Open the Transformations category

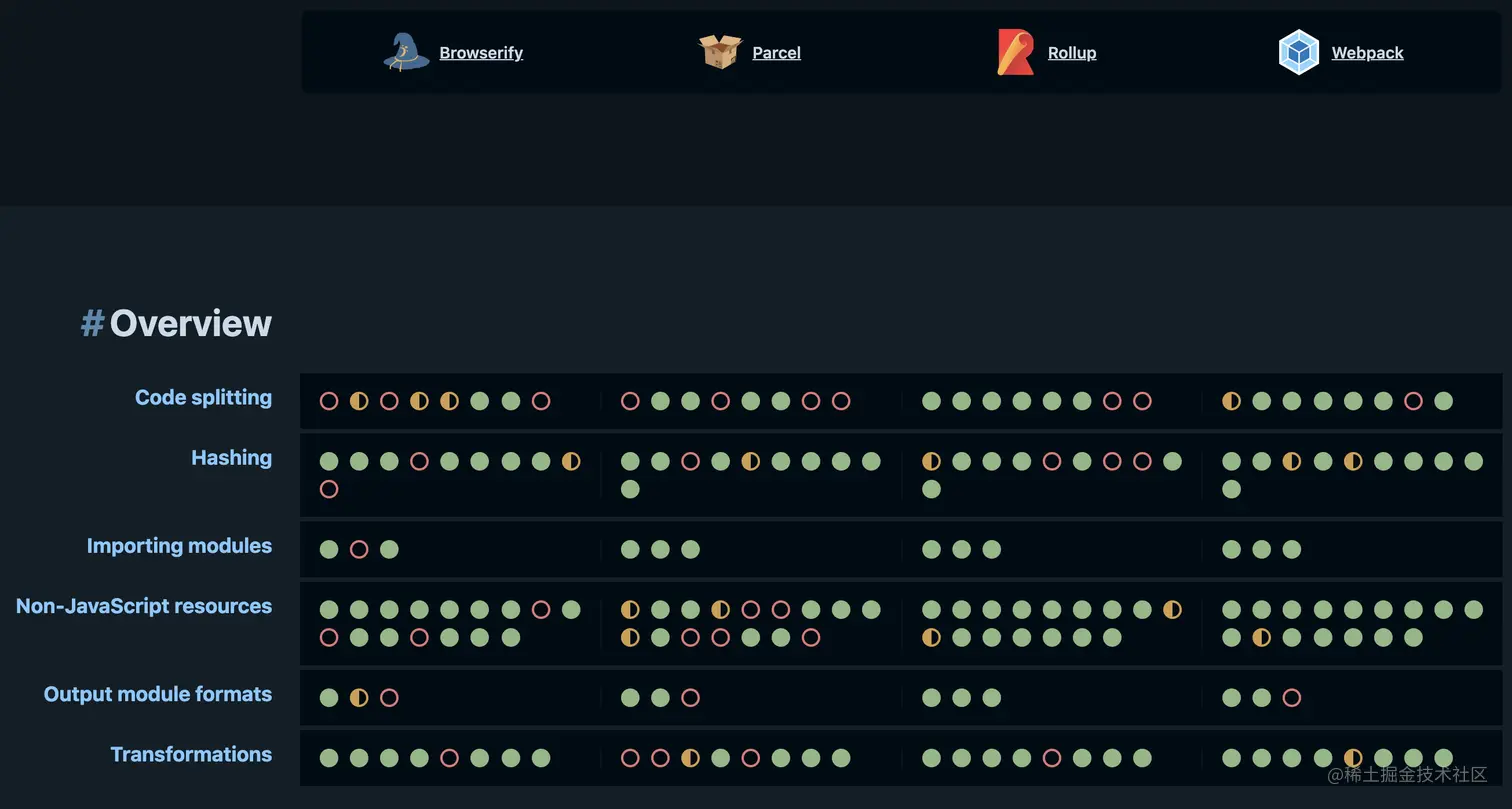tap(191, 753)
